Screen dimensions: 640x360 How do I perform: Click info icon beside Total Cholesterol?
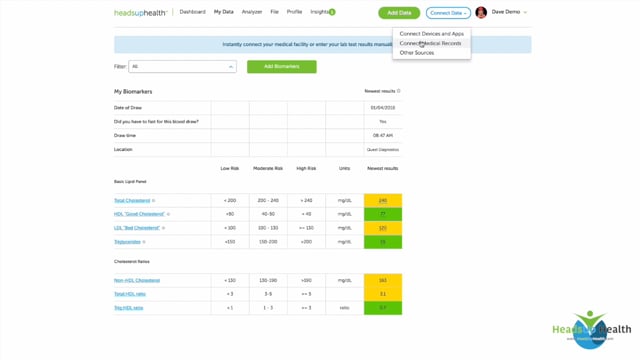pyautogui.click(x=153, y=200)
